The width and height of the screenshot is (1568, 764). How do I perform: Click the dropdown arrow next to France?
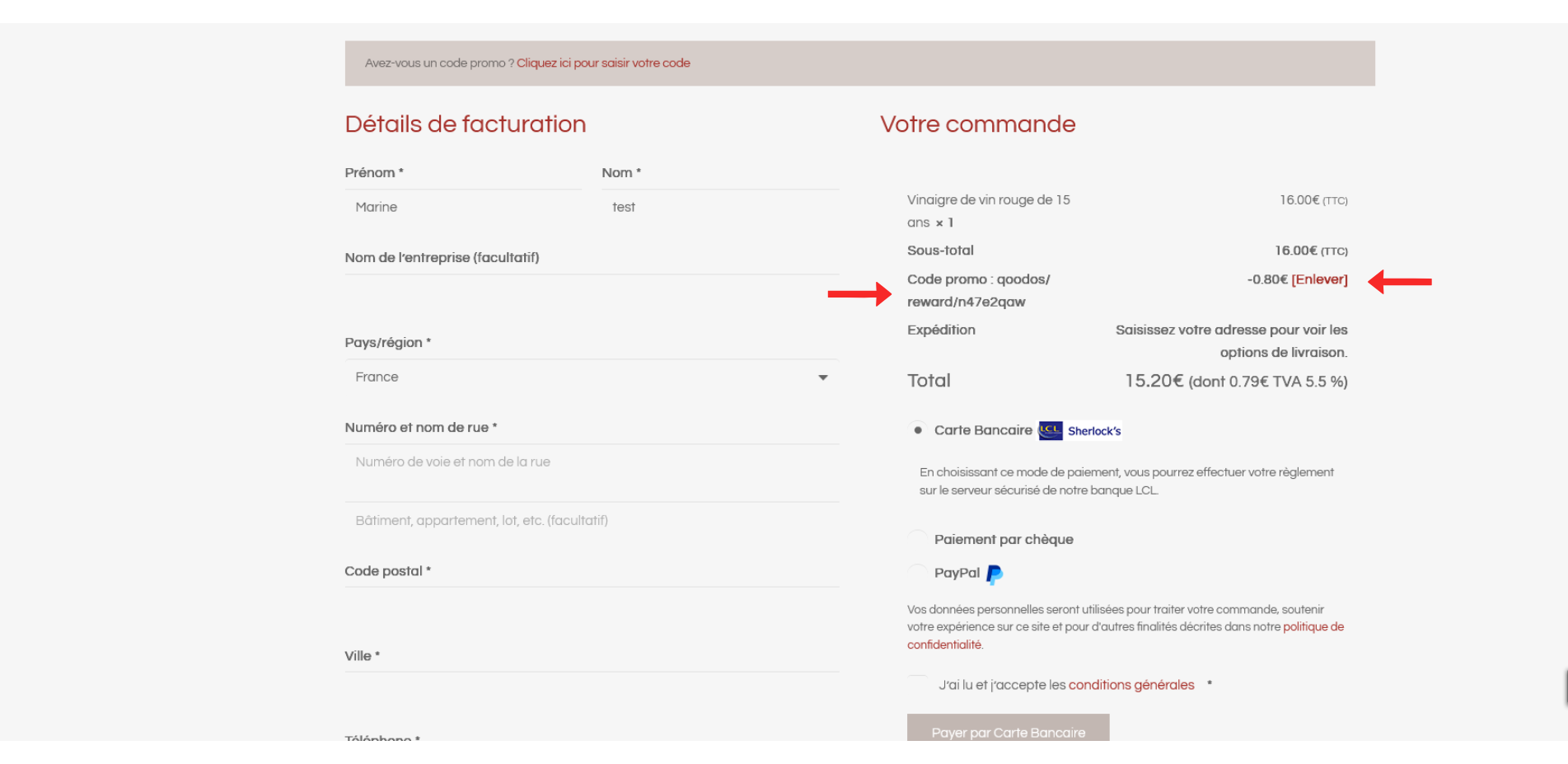point(822,377)
